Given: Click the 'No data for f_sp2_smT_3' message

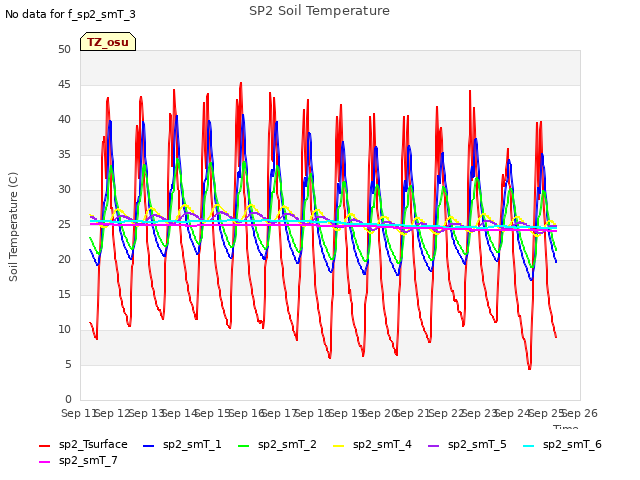Looking at the screenshot, I should click(70, 14).
